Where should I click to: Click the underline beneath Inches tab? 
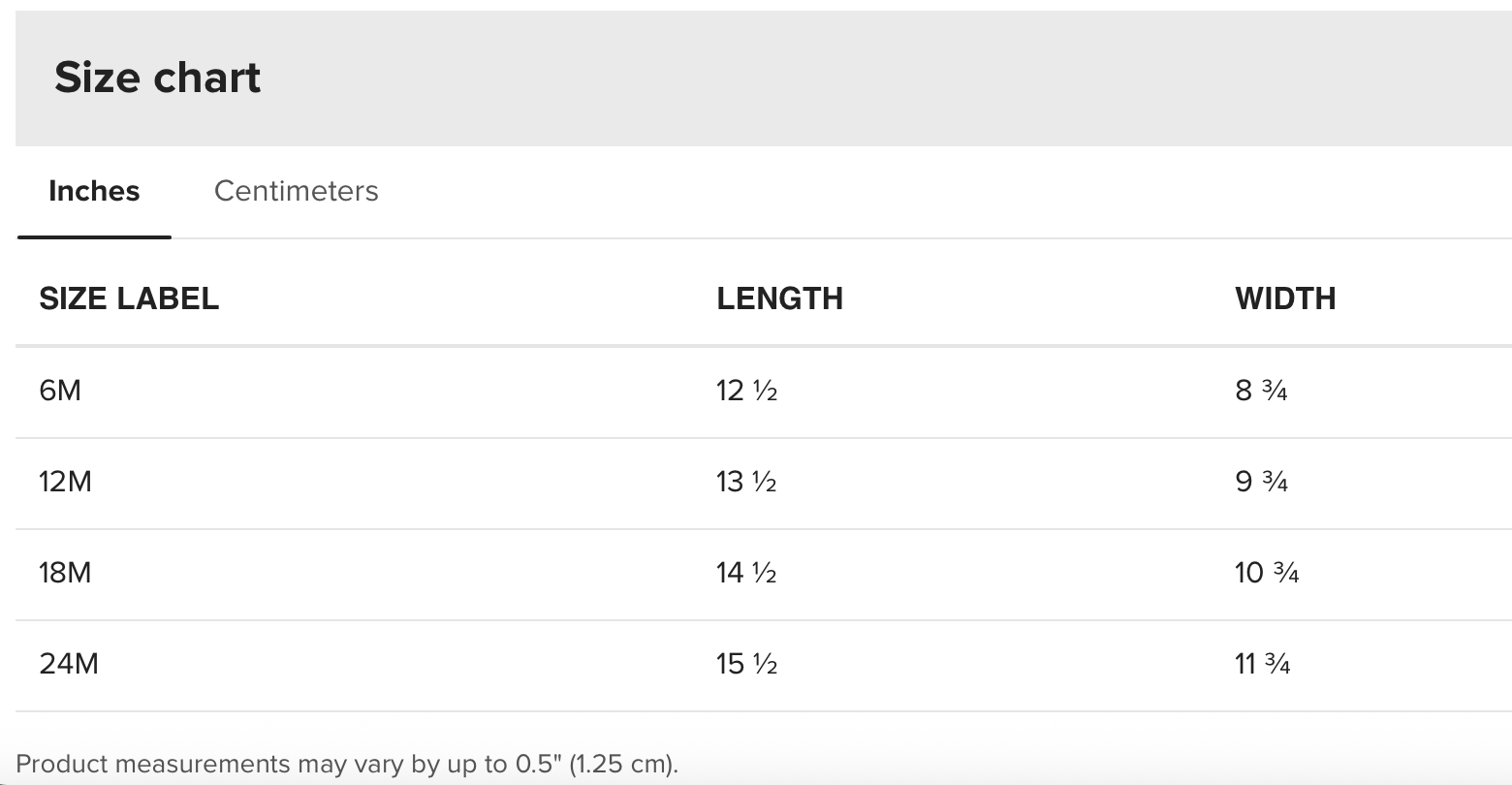click(94, 236)
